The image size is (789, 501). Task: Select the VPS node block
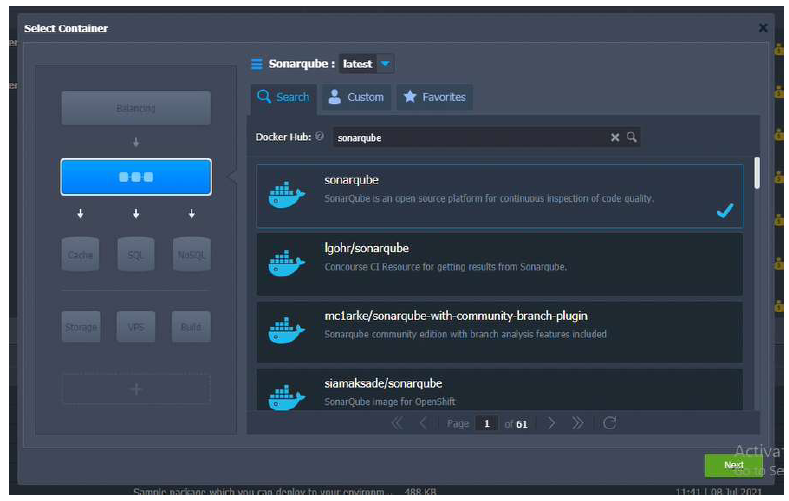tap(136, 327)
